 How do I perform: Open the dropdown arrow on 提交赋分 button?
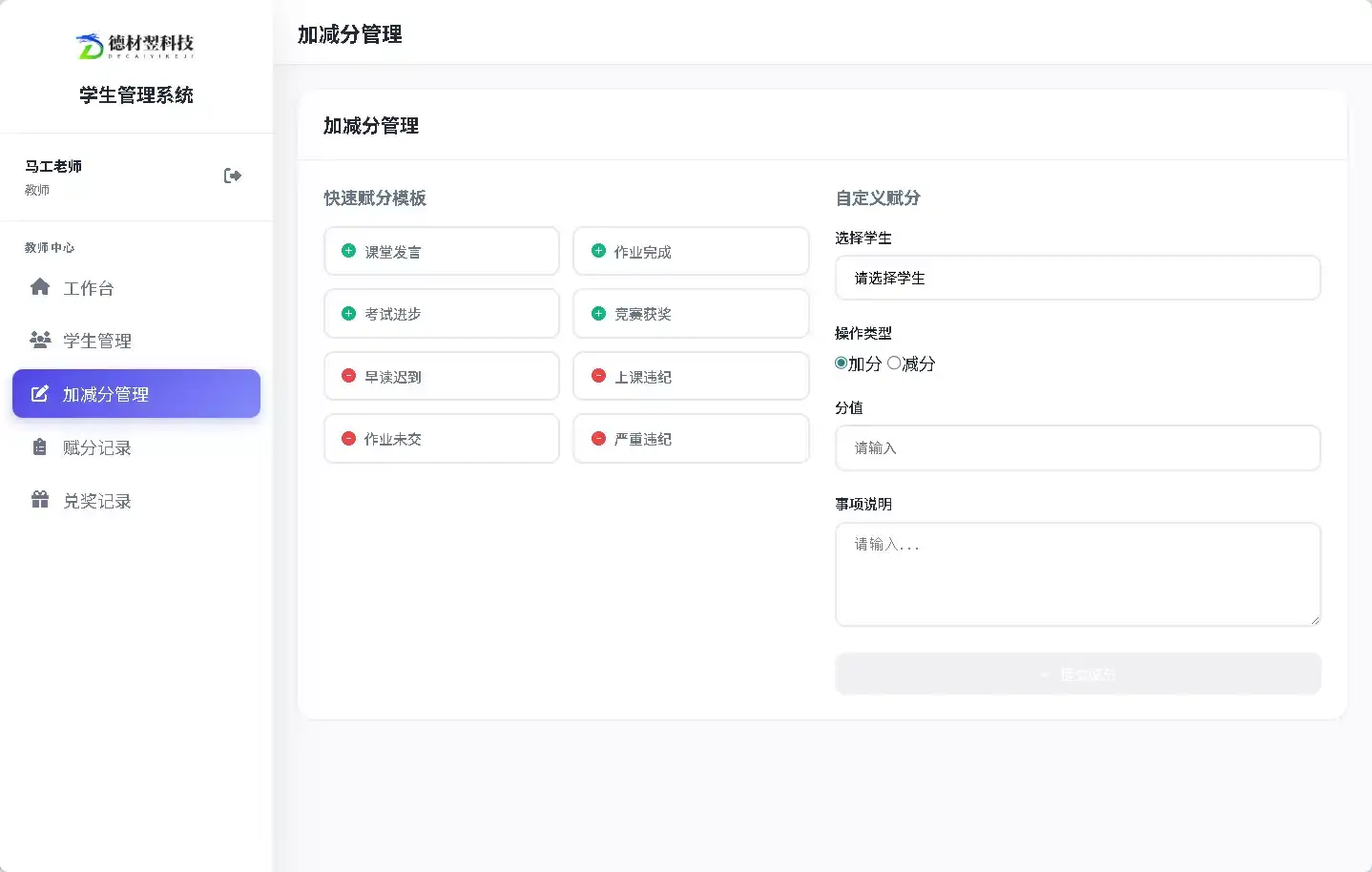(x=1044, y=673)
